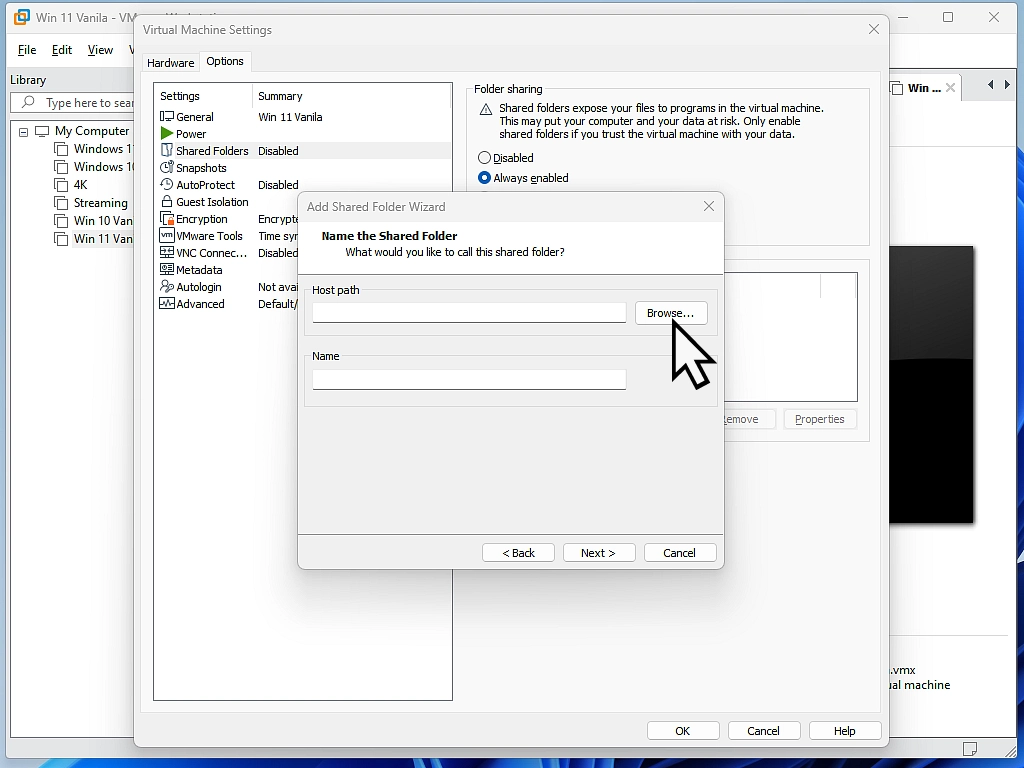Select Streaming VM in Library tree
The width and height of the screenshot is (1024, 768).
101,203
